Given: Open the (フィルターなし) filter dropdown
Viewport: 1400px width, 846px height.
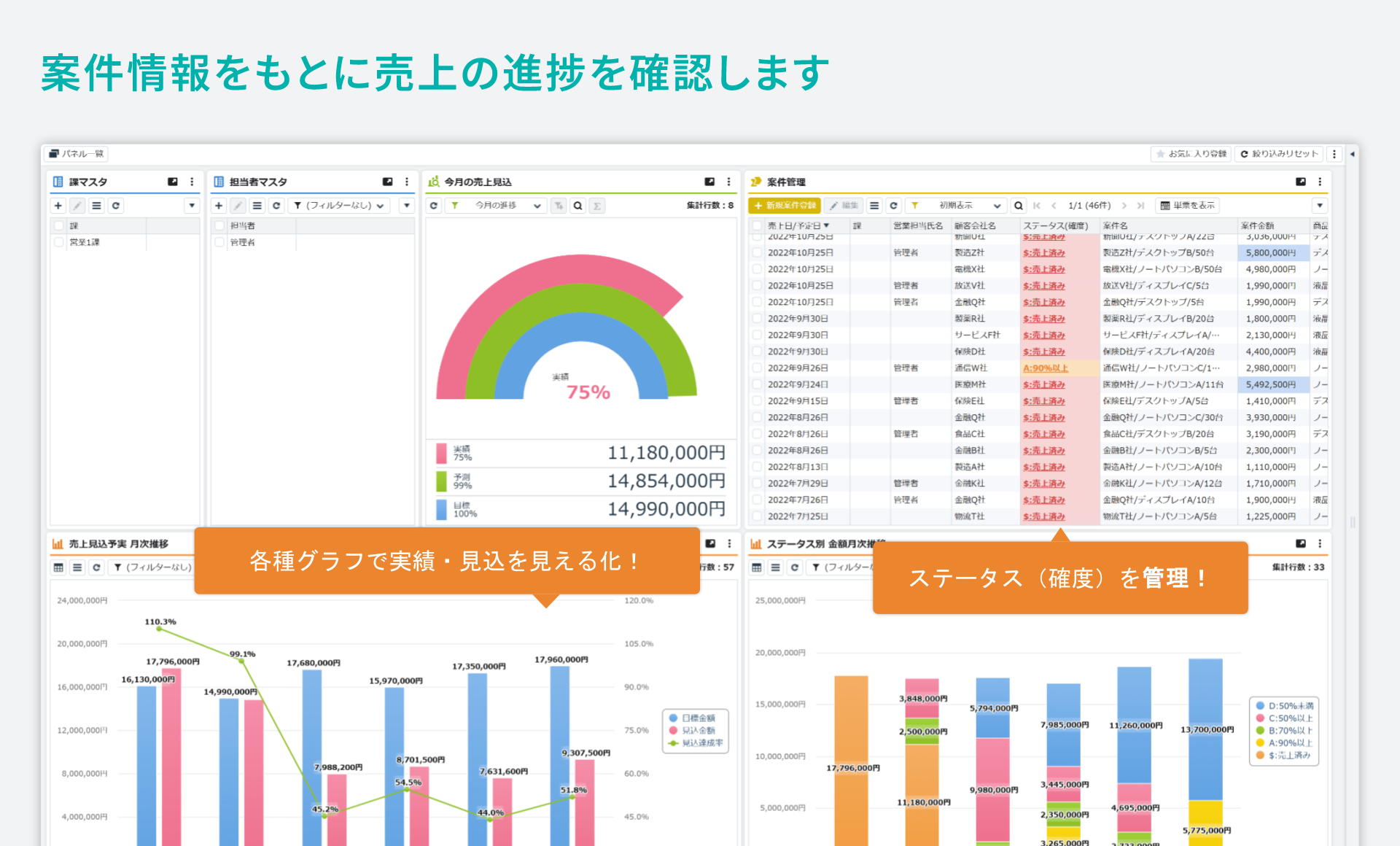Looking at the screenshot, I should point(338,206).
